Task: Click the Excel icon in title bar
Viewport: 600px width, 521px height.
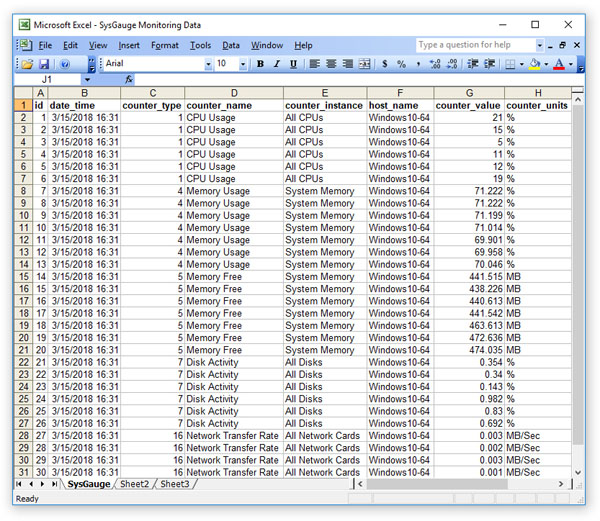Action: (24, 25)
